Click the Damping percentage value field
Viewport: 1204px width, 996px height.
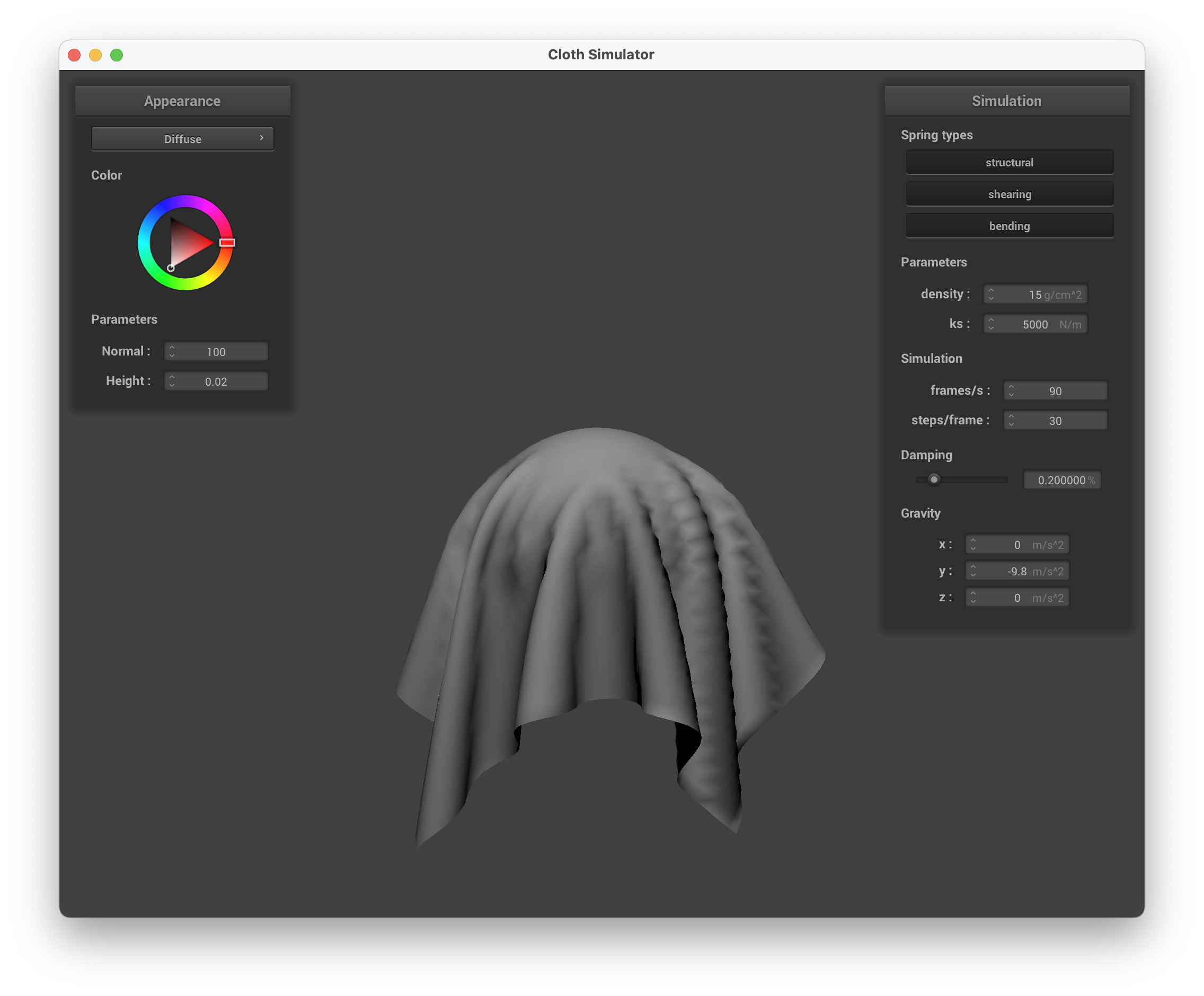[1061, 480]
